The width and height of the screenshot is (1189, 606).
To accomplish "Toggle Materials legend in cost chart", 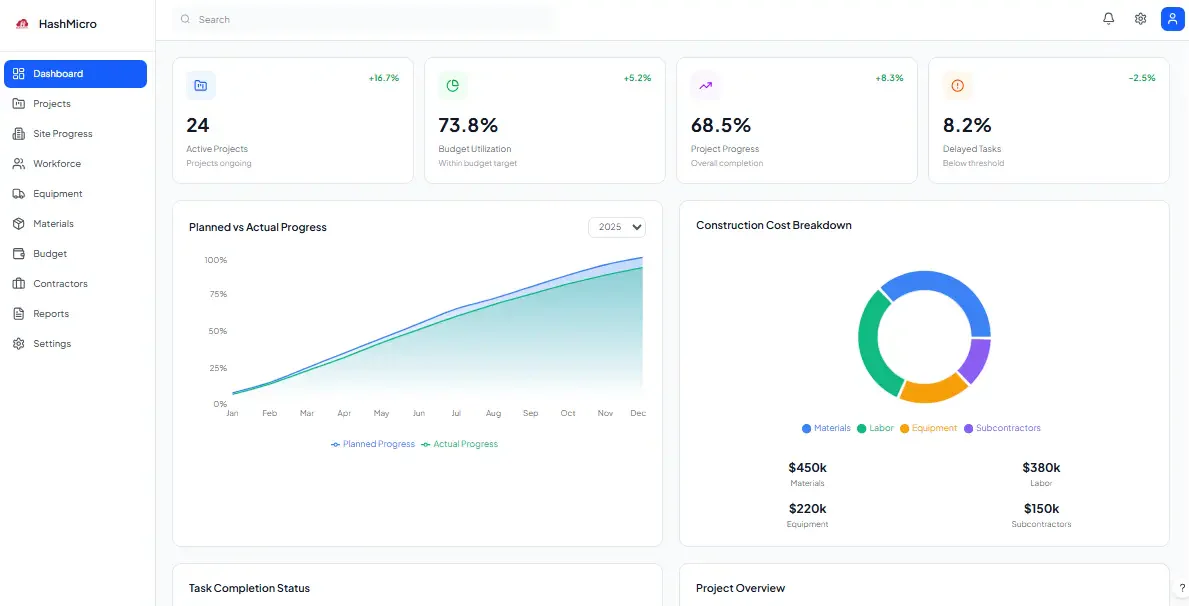I will [827, 429].
